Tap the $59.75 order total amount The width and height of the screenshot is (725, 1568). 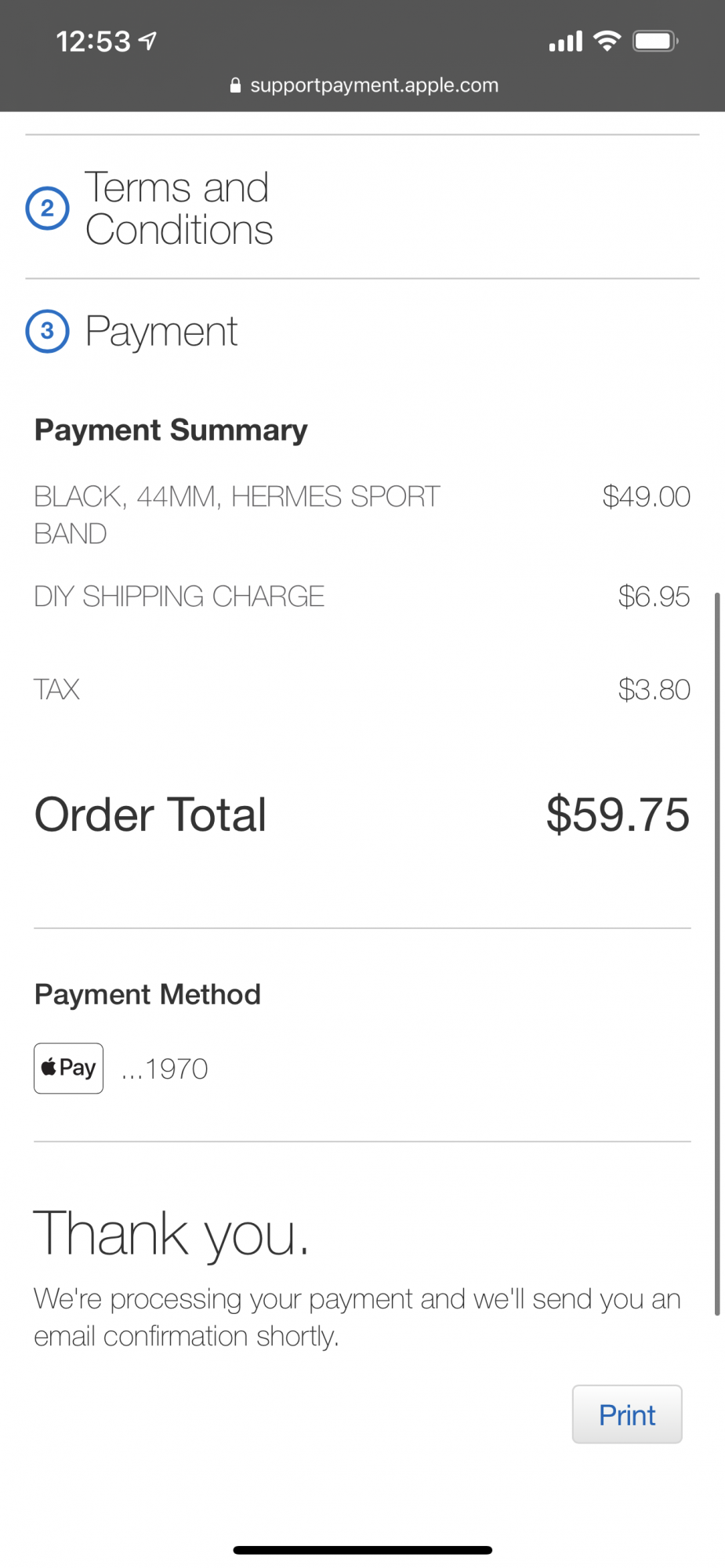(618, 815)
